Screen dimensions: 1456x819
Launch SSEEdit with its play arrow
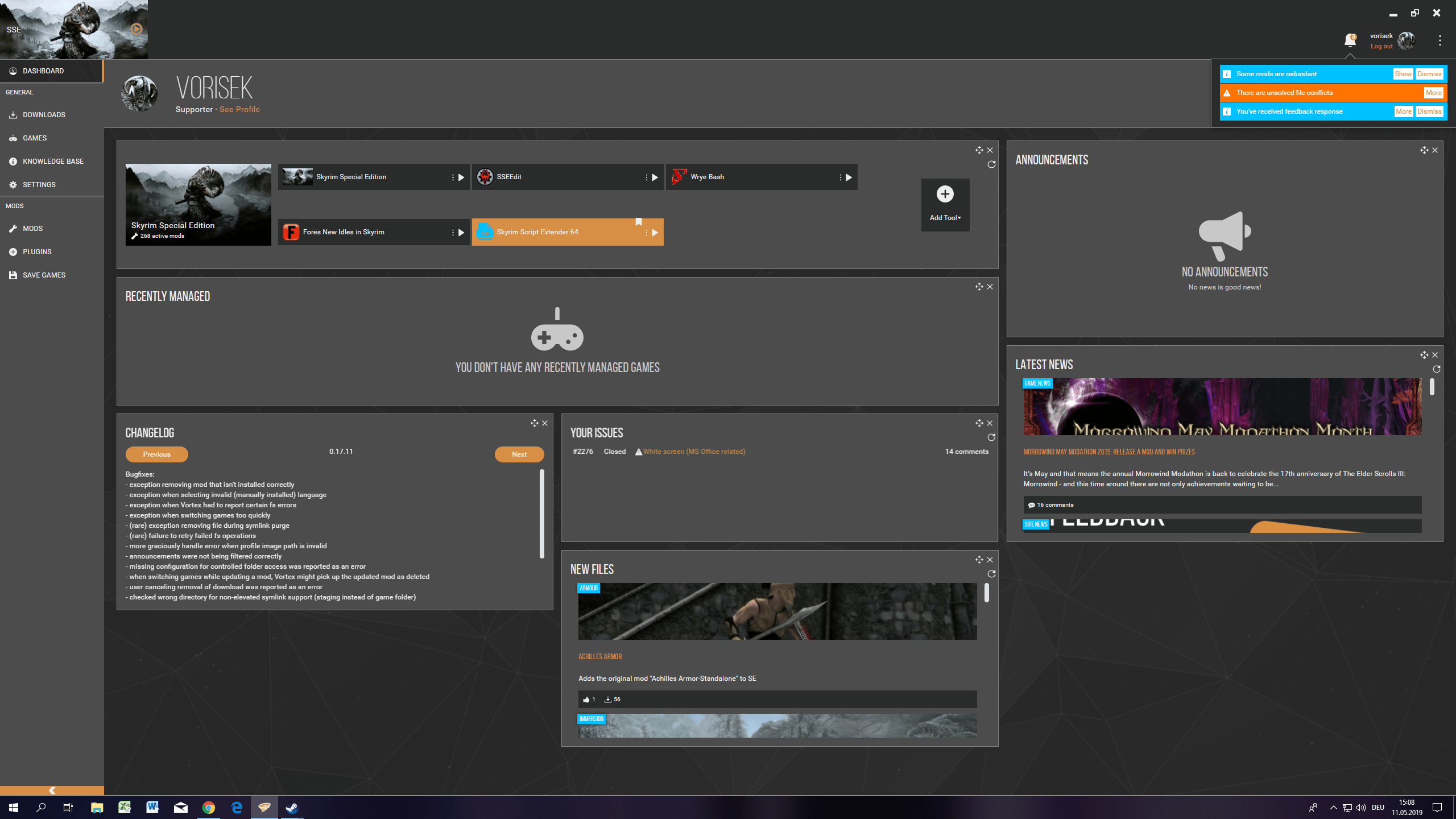tap(655, 177)
